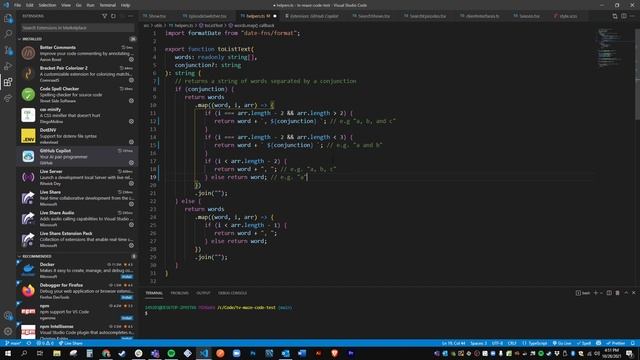
Task: Open the Manage gear in the activity bar
Action: 8,331
